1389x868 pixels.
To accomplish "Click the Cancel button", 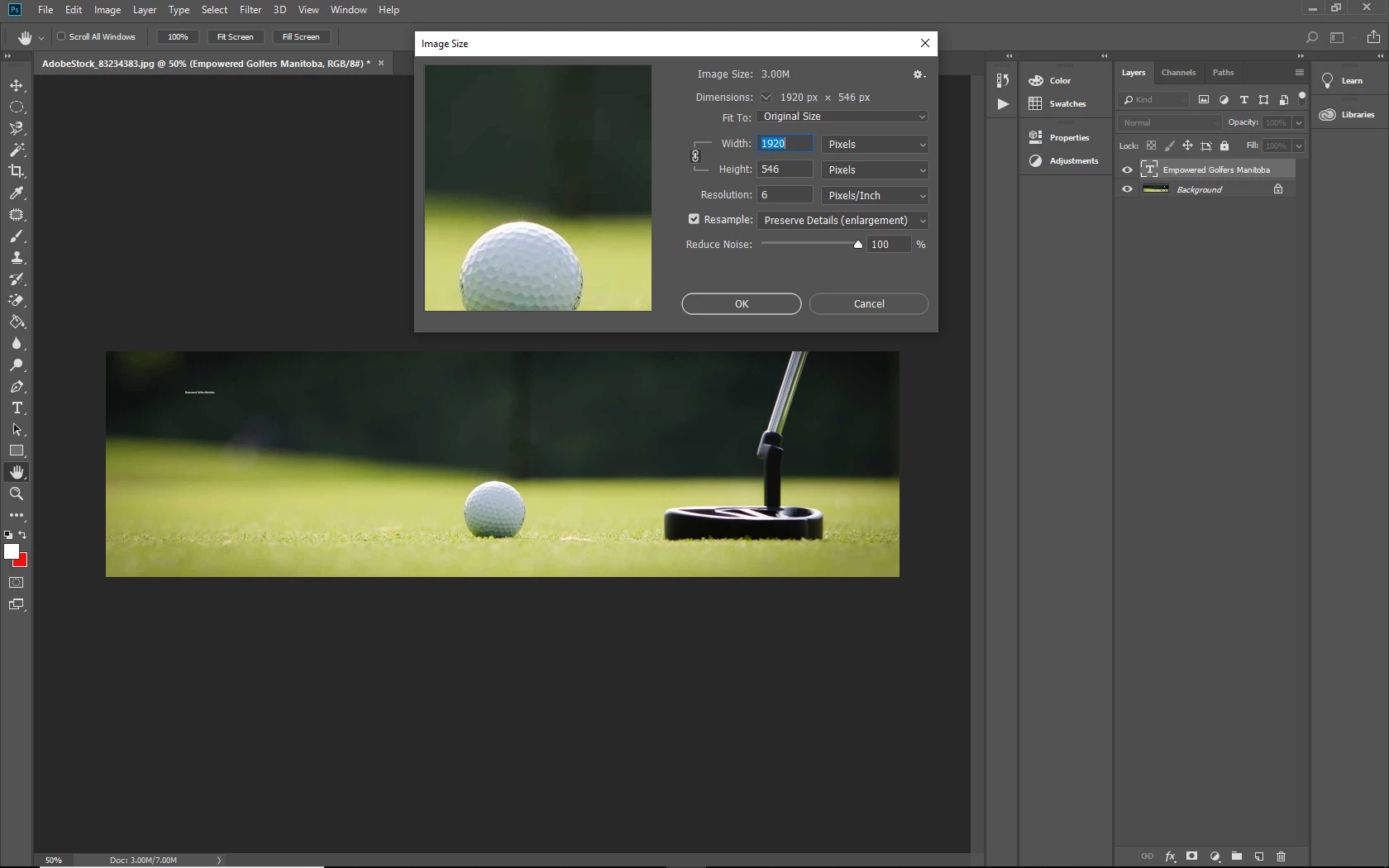I will coord(869,304).
